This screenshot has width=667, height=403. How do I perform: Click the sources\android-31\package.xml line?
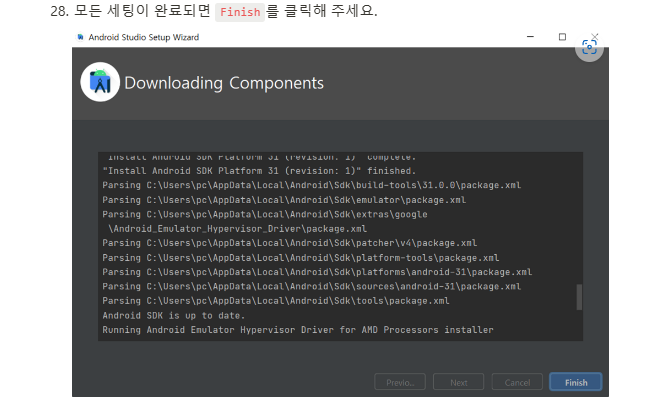(311, 286)
